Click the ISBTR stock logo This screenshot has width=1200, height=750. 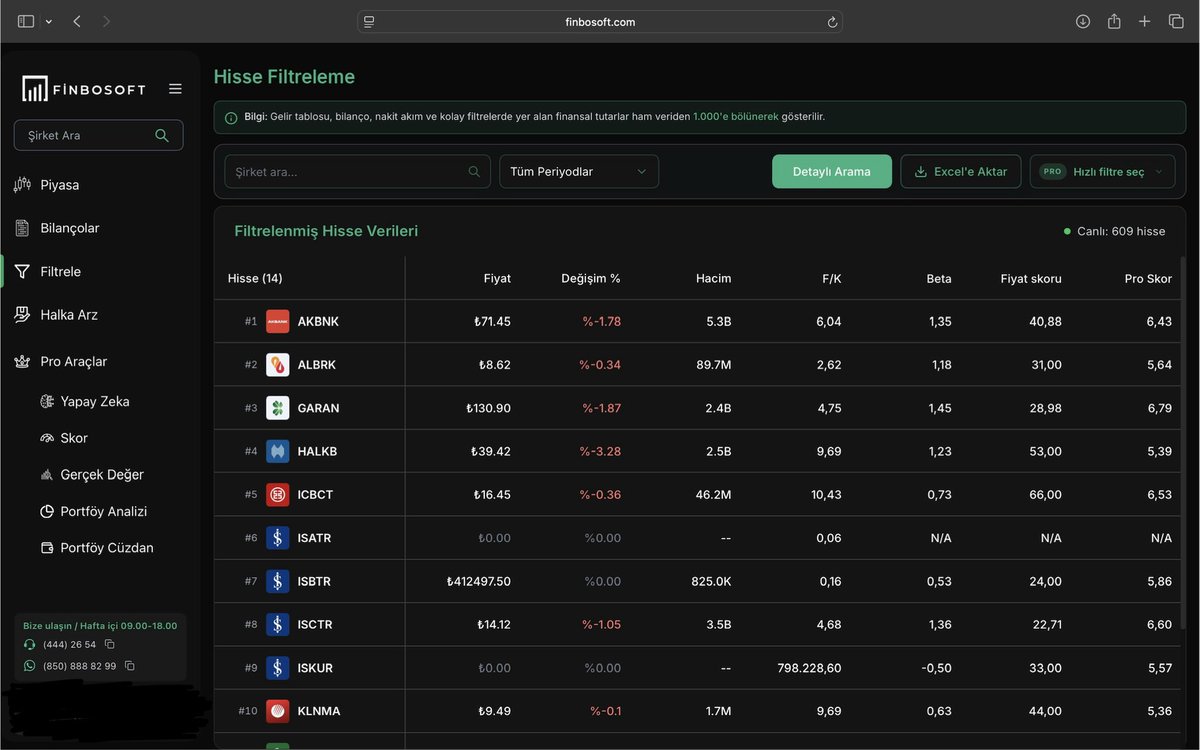[x=278, y=581]
